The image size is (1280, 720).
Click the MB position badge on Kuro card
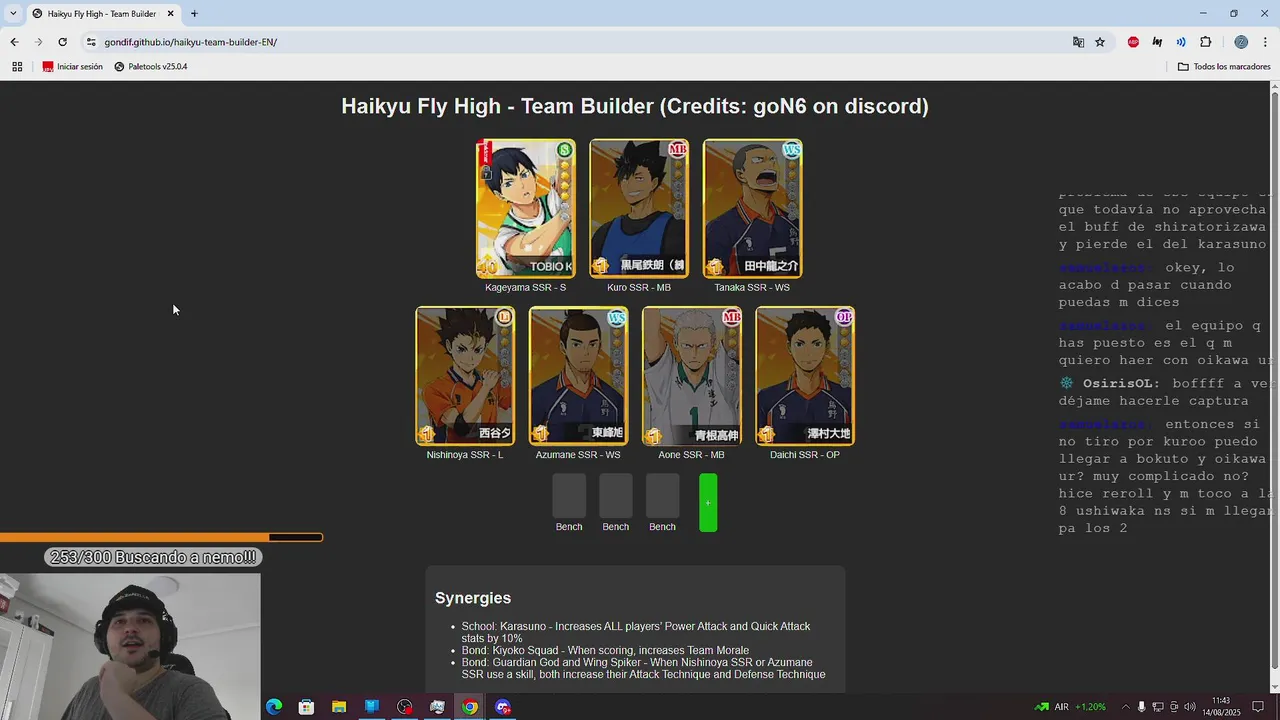tap(678, 150)
